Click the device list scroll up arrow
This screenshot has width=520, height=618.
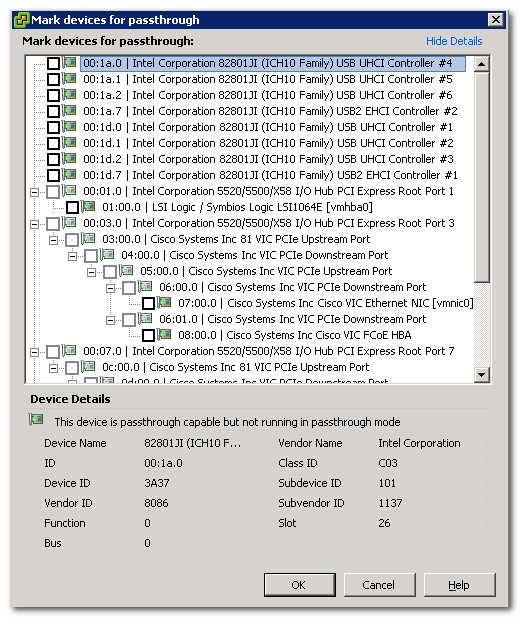[x=481, y=64]
